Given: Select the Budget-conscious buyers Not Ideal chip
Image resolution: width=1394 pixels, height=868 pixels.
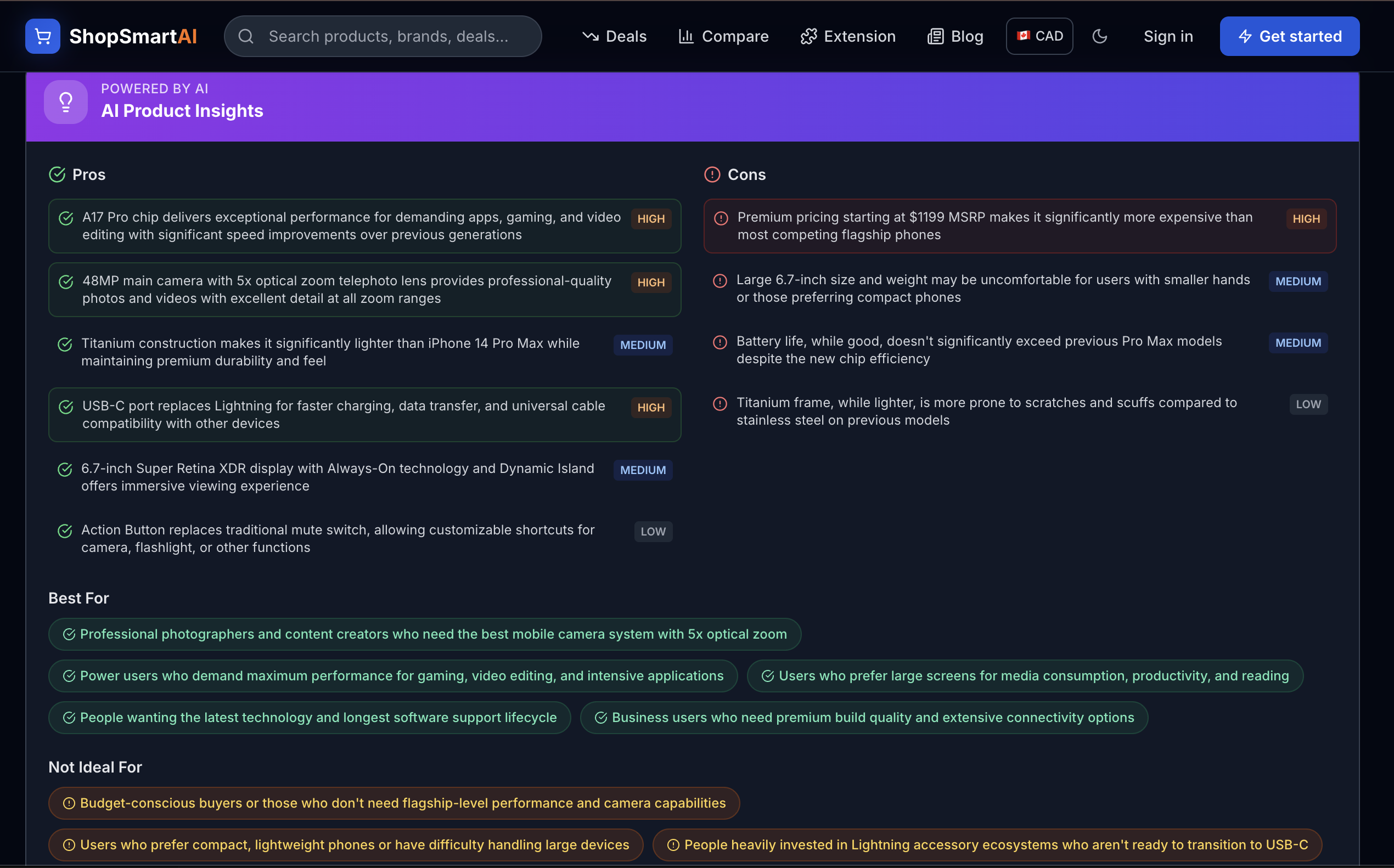Looking at the screenshot, I should [394, 803].
